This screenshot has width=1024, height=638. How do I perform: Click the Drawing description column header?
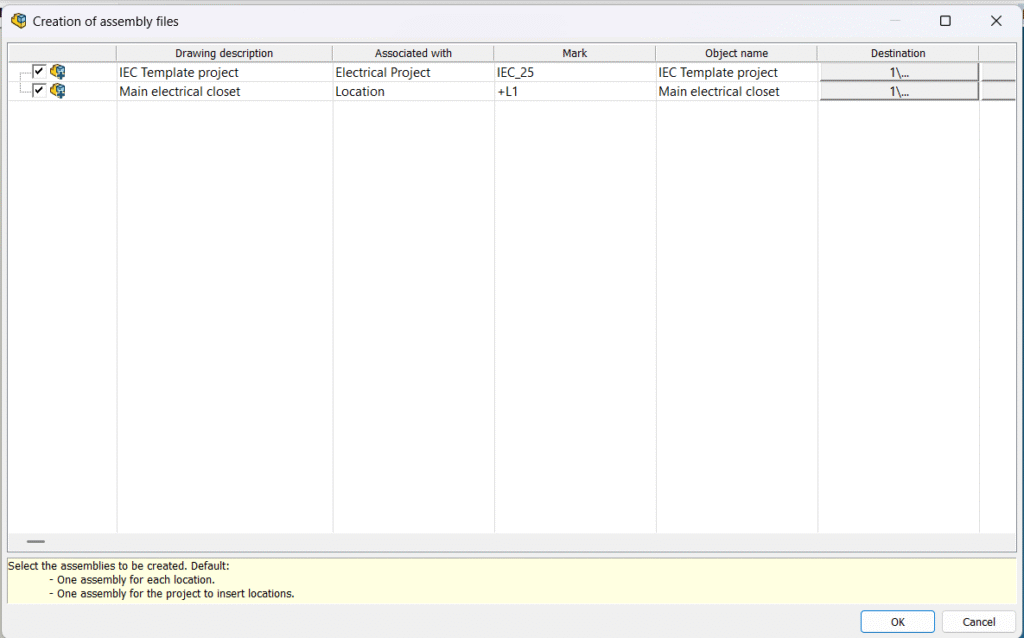pyautogui.click(x=224, y=53)
